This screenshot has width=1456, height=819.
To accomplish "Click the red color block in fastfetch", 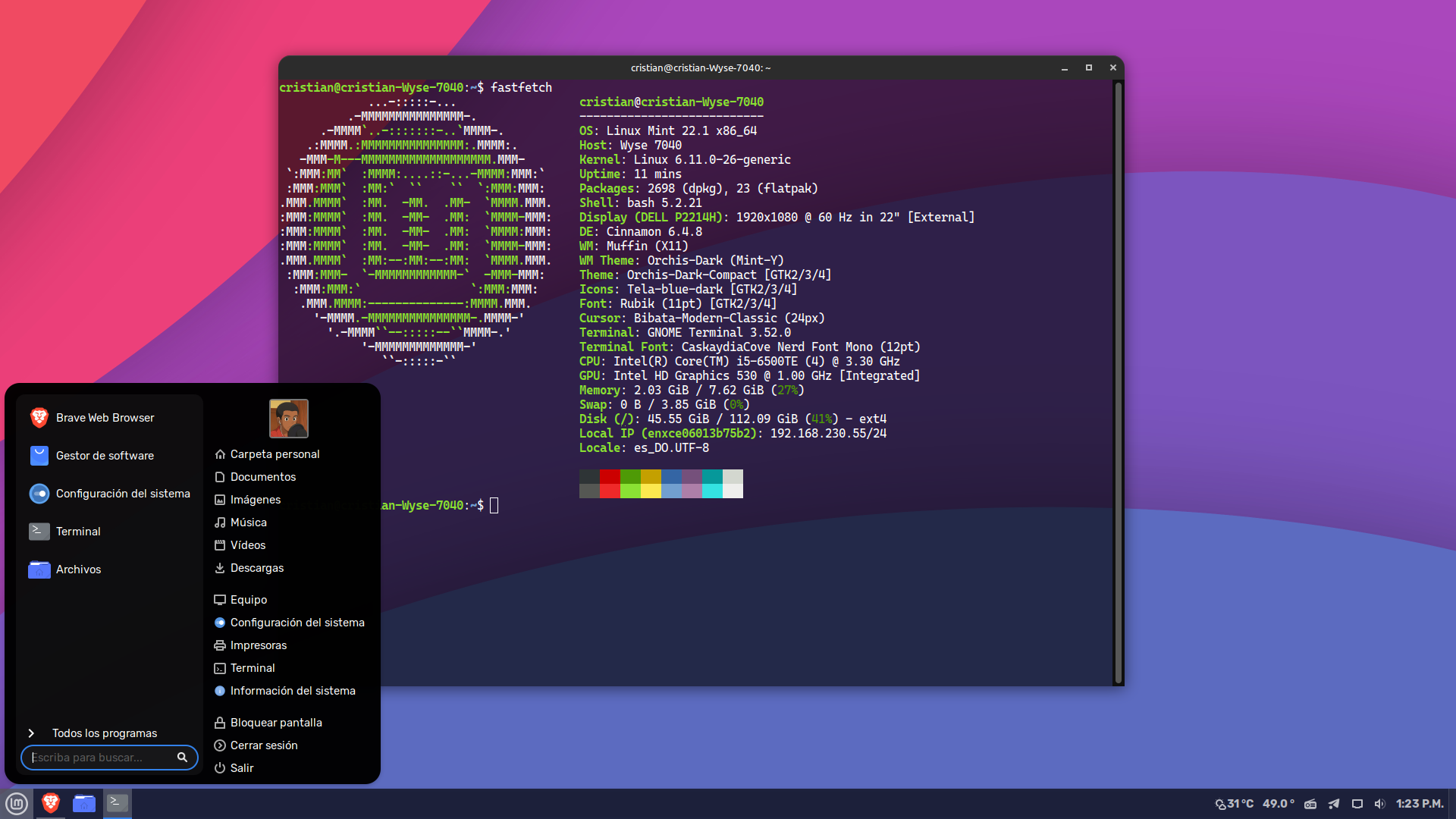I will [610, 476].
